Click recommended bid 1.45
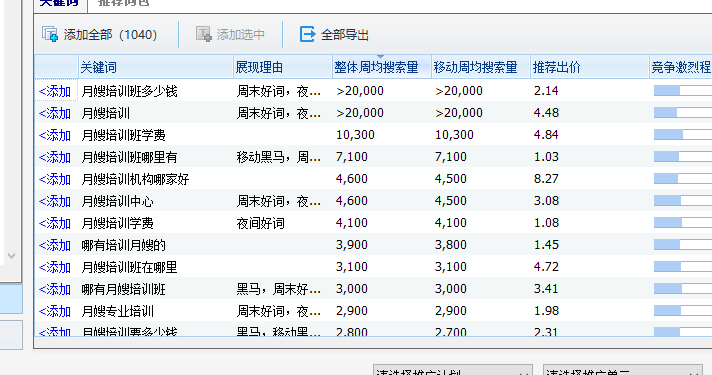 click(x=546, y=245)
